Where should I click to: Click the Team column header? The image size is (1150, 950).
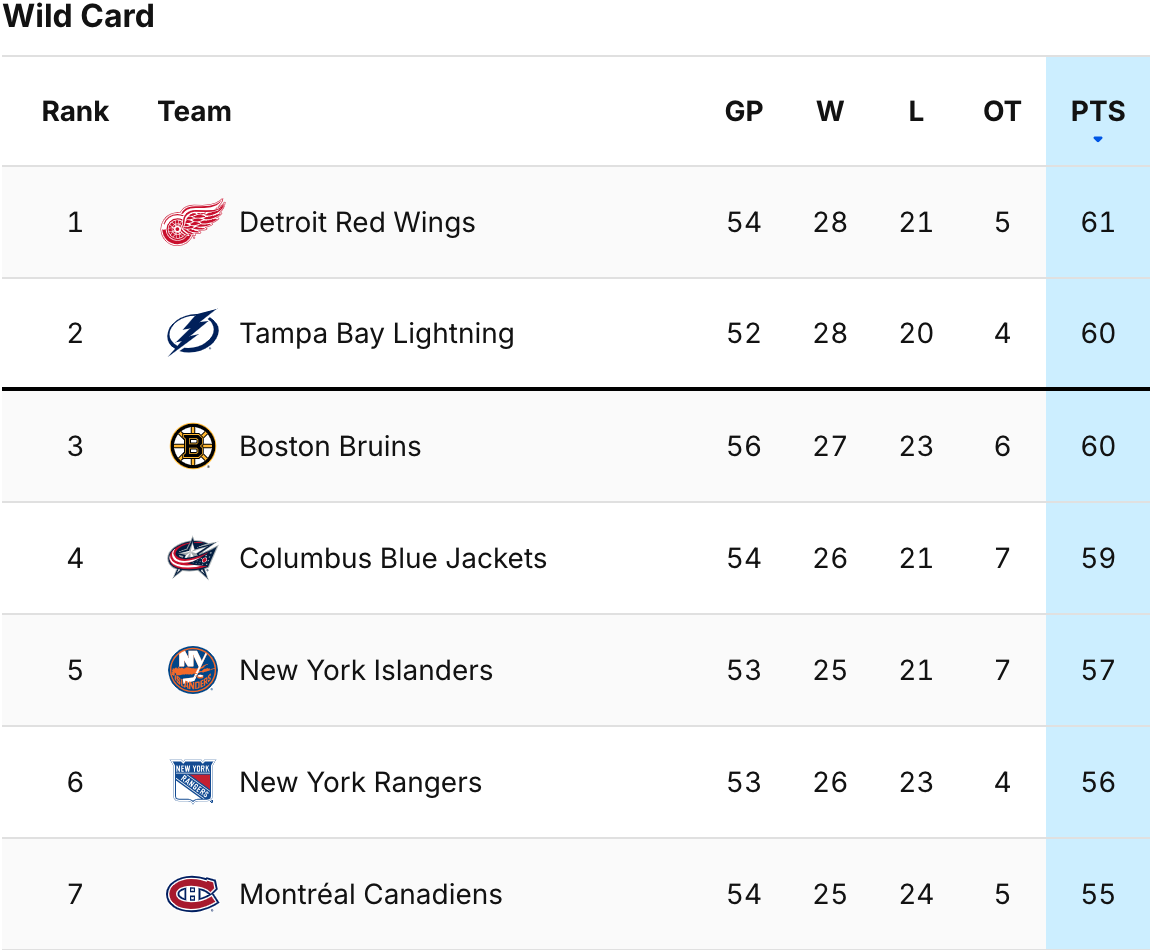click(x=194, y=111)
